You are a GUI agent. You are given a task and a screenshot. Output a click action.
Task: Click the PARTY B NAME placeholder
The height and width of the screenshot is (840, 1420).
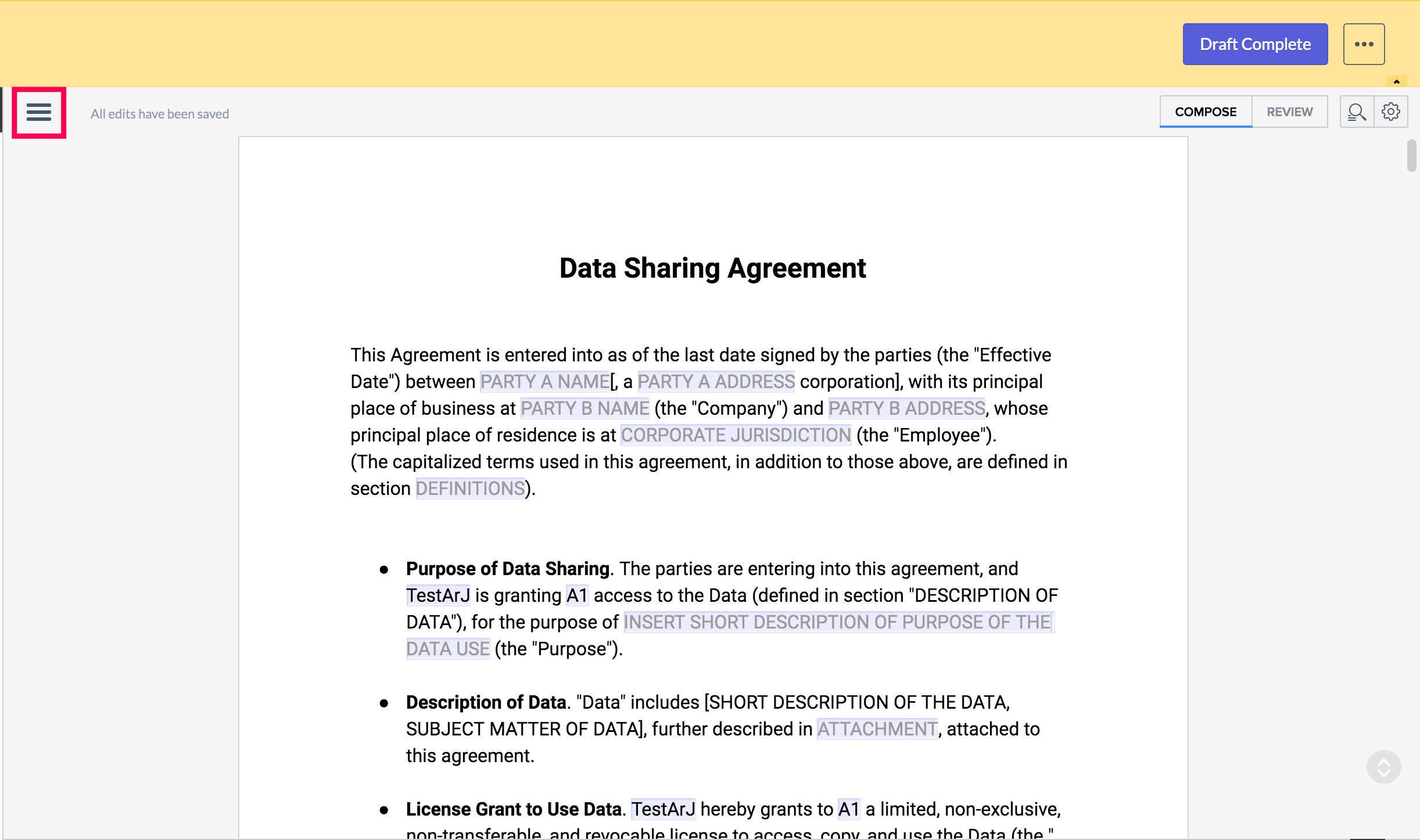[584, 408]
